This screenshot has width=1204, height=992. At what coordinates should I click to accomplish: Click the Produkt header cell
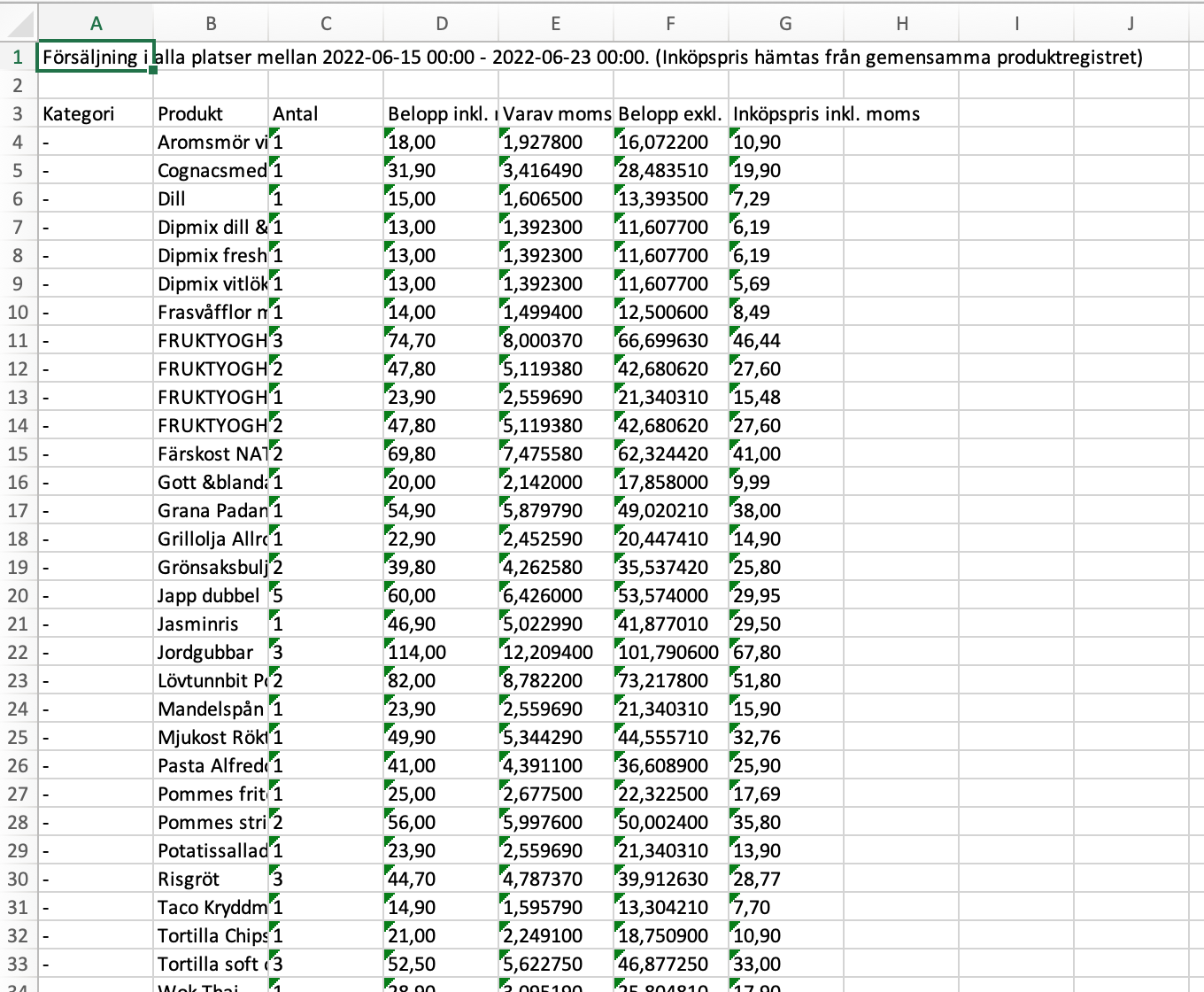pyautogui.click(x=211, y=113)
